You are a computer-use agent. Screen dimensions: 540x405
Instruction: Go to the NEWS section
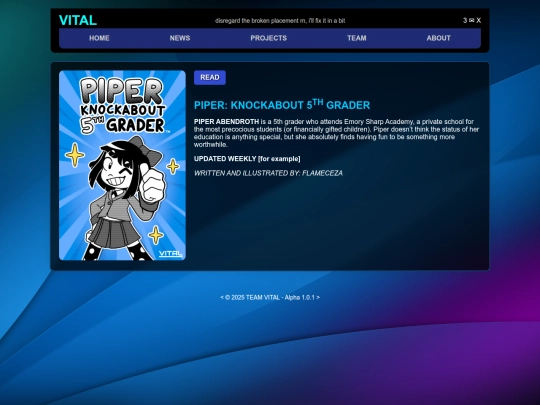180,38
